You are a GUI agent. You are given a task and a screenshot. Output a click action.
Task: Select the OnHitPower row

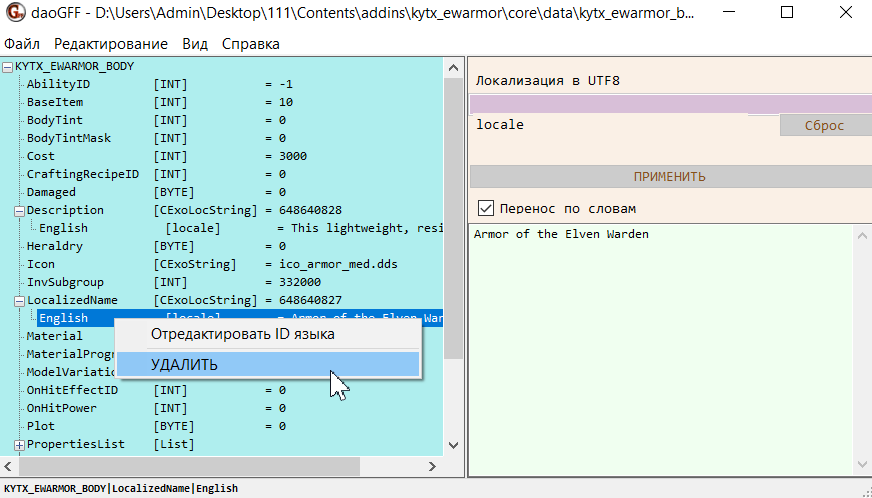pos(156,408)
